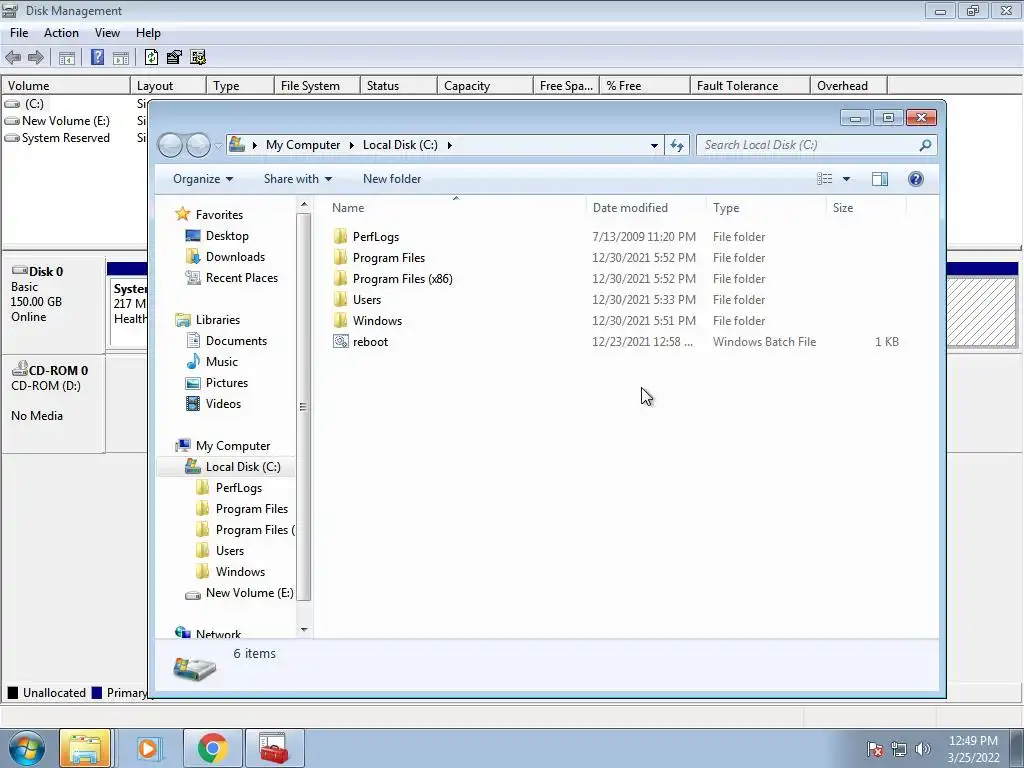Viewport: 1024px width, 768px height.
Task: Click the search magnifier icon
Action: pos(925,145)
